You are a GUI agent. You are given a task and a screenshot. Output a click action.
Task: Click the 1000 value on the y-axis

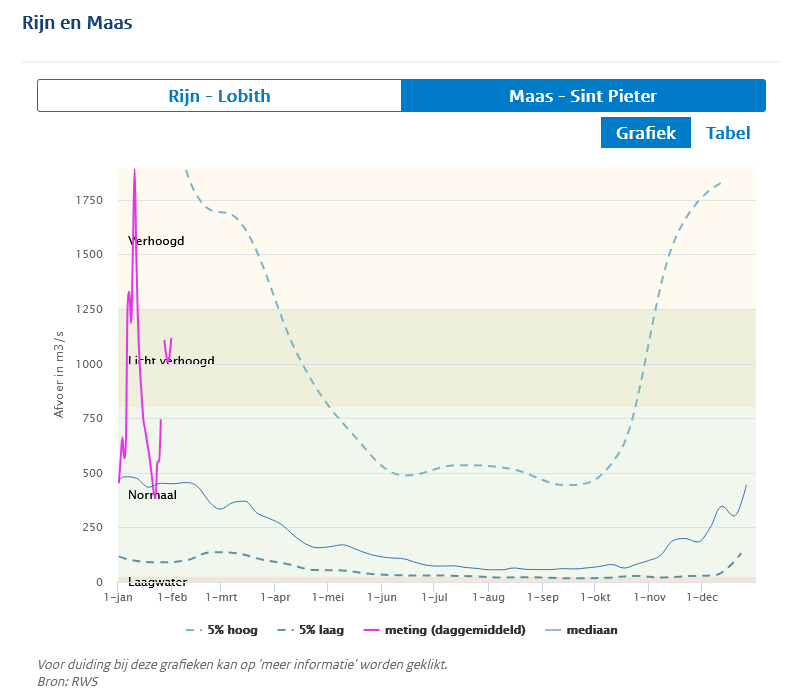(89, 364)
